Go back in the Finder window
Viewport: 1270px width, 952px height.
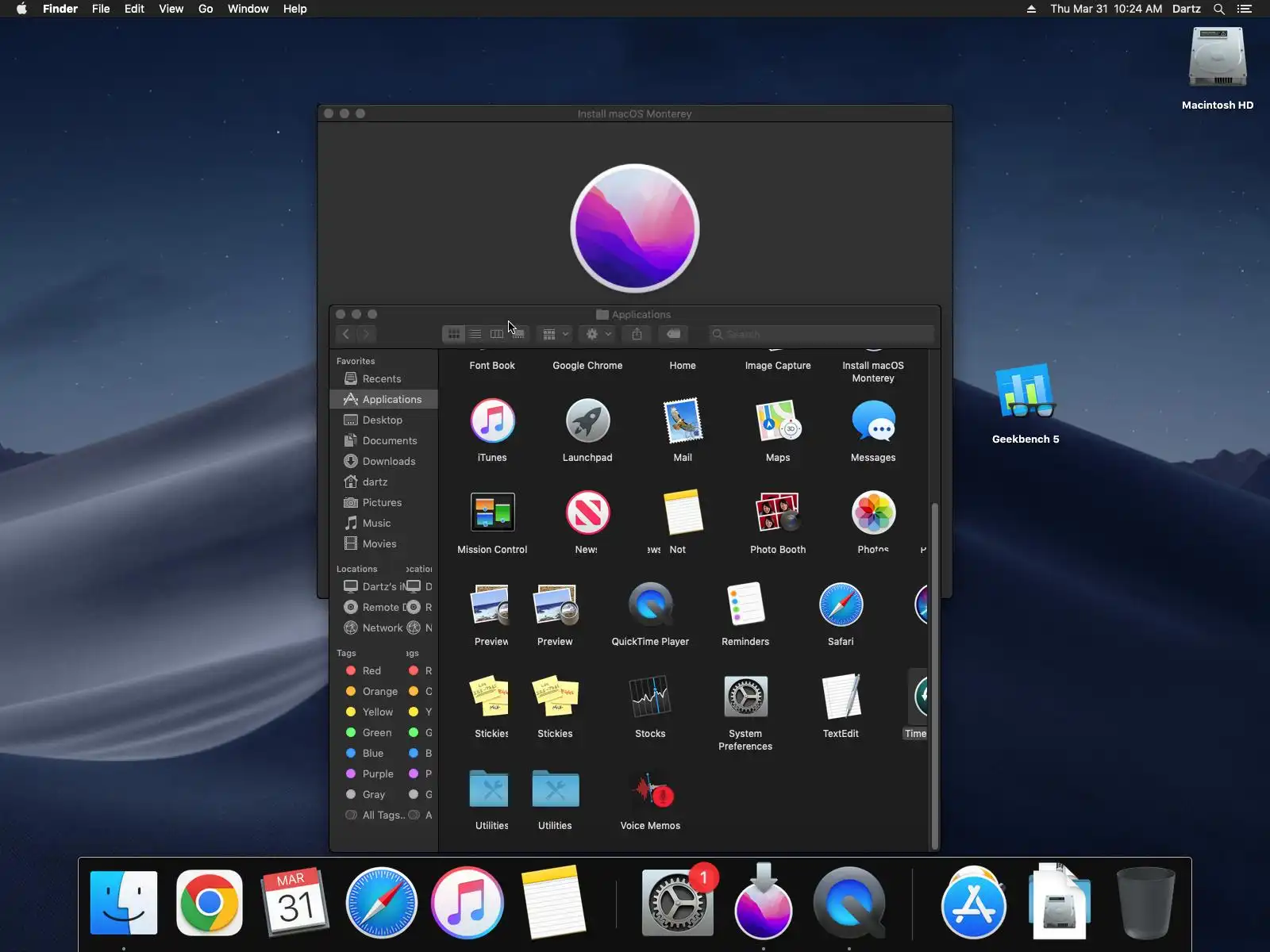point(346,334)
